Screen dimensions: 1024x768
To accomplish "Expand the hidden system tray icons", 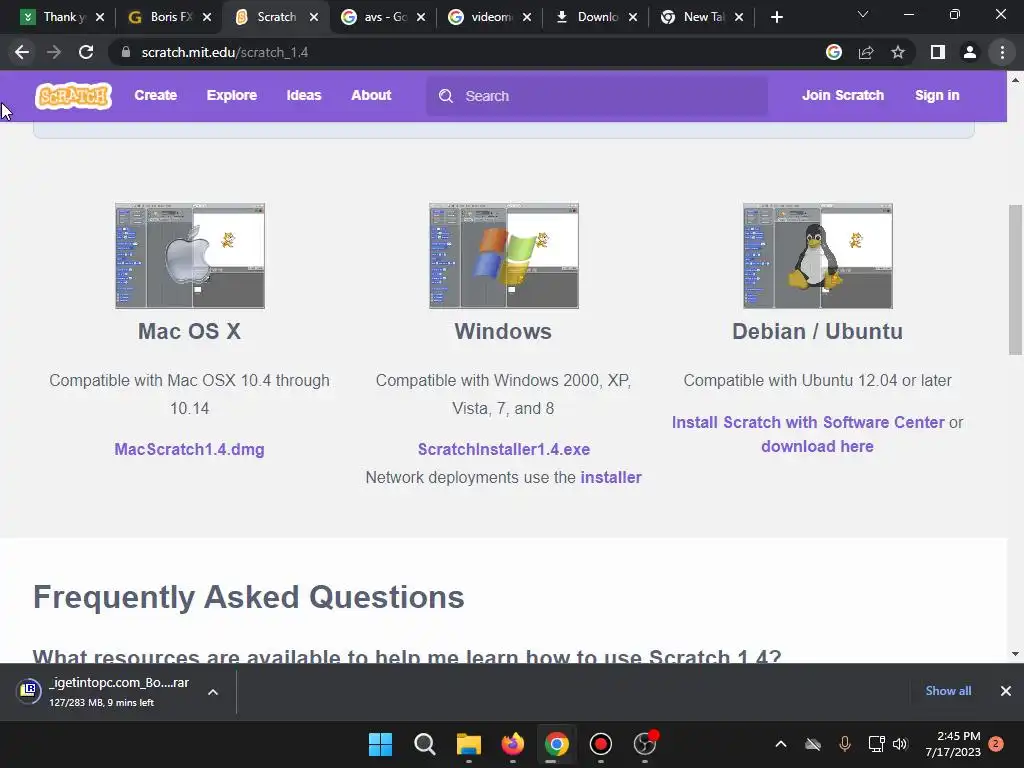I will coord(780,744).
